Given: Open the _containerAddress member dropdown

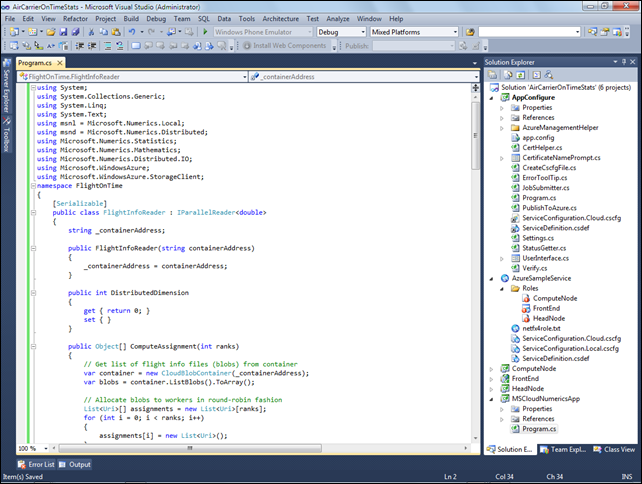Looking at the screenshot, I should tap(476, 77).
